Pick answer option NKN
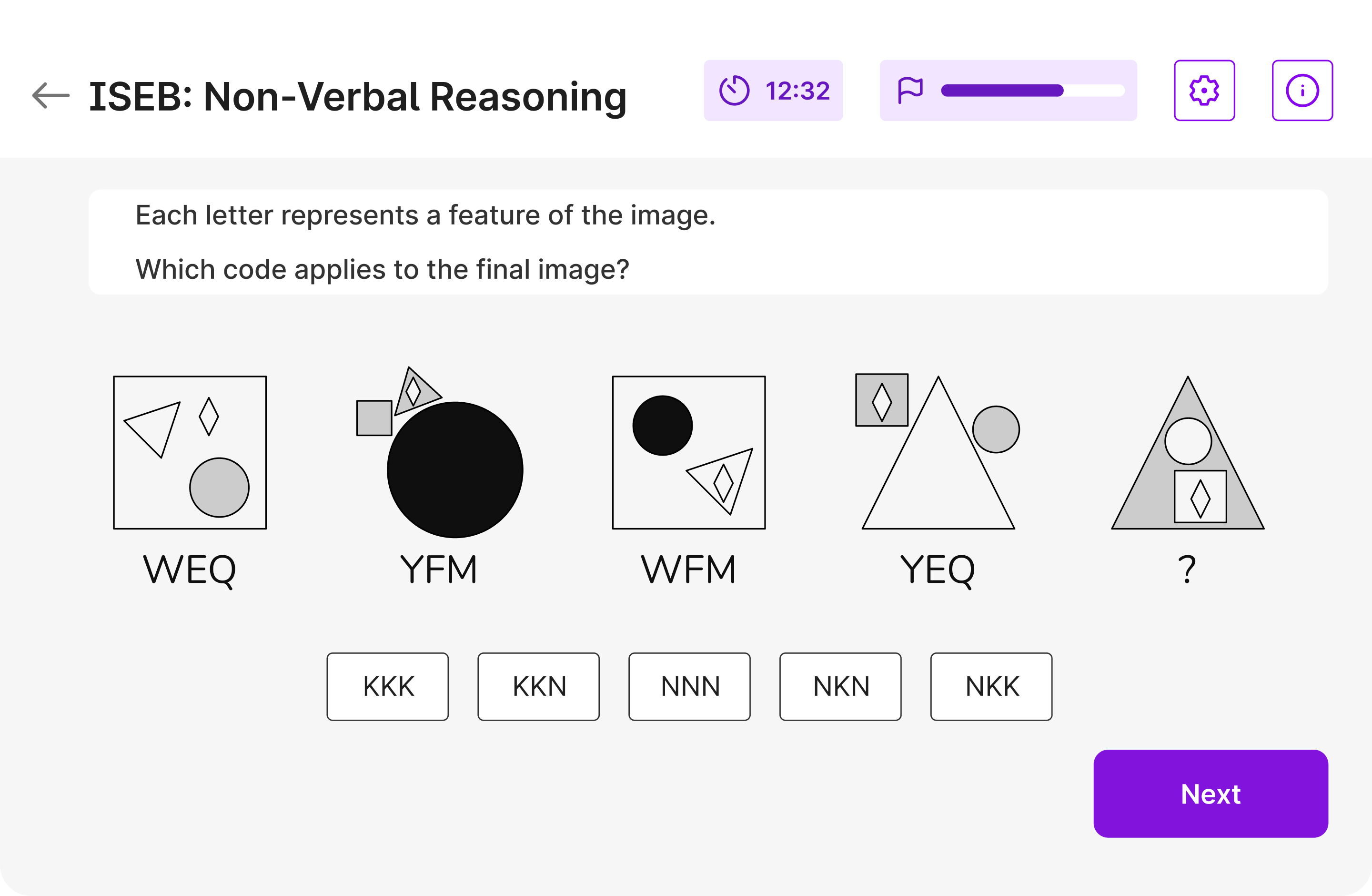The width and height of the screenshot is (1372, 896). click(x=840, y=686)
